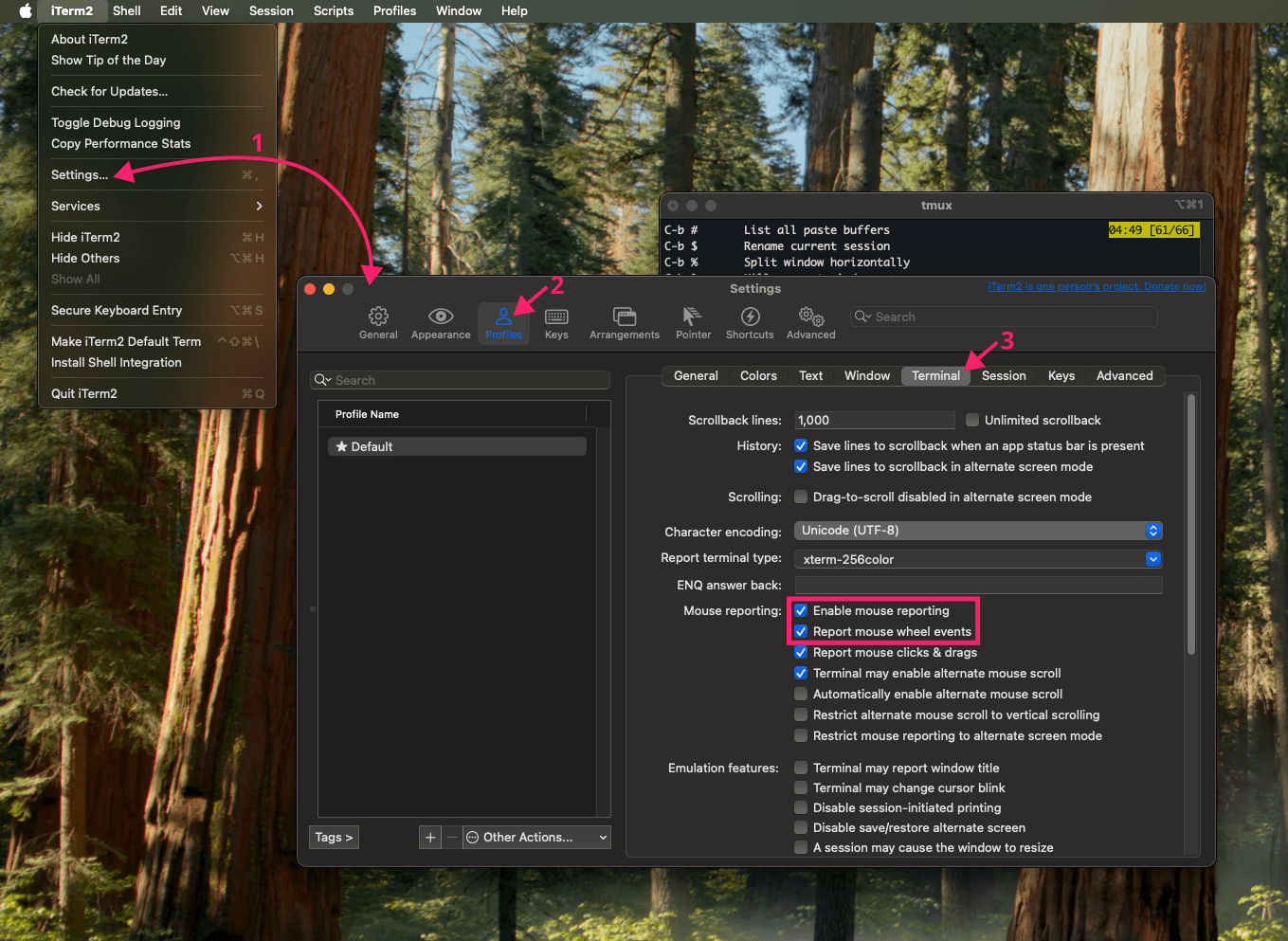This screenshot has width=1288, height=941.
Task: Open profile General tab
Action: [696, 375]
